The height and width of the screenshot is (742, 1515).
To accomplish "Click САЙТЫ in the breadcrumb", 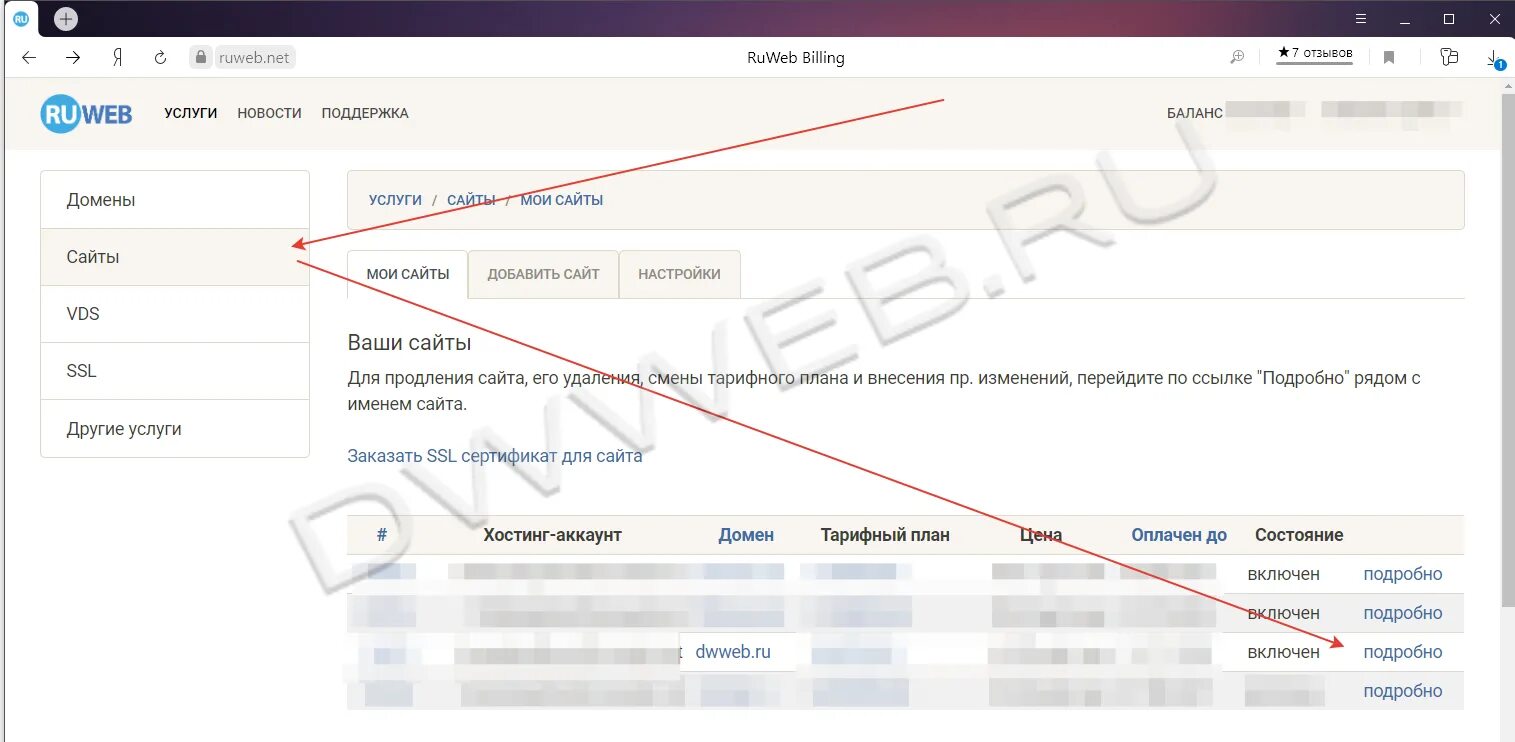I will click(471, 200).
